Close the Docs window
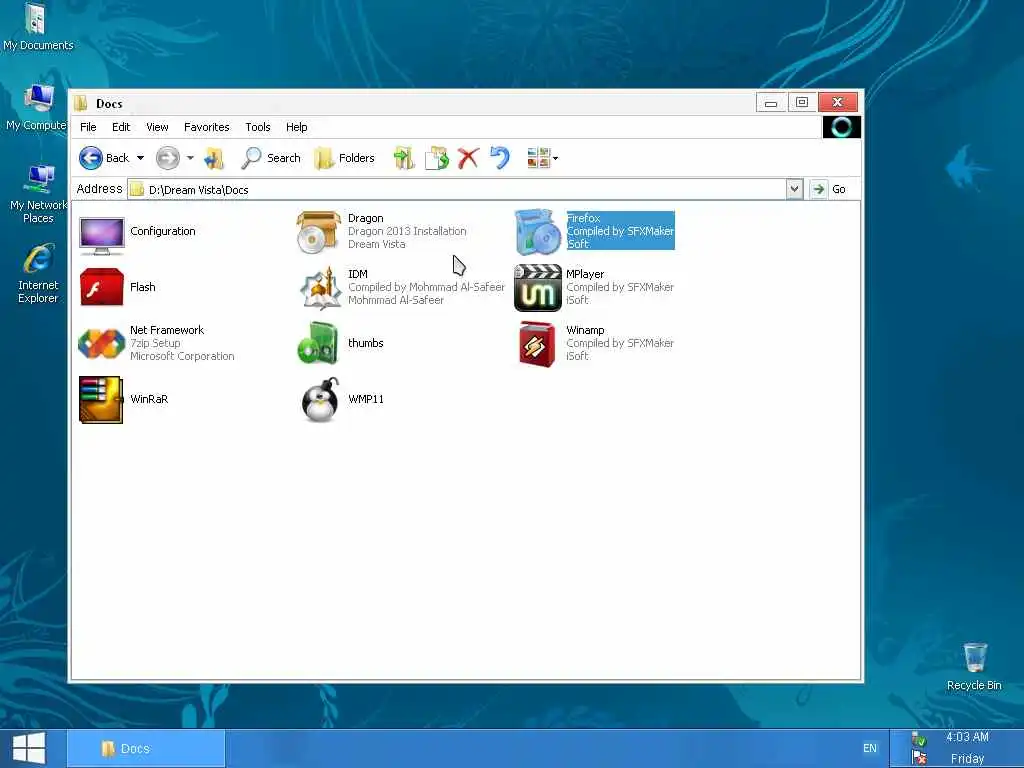Image resolution: width=1024 pixels, height=768 pixels. pos(838,103)
